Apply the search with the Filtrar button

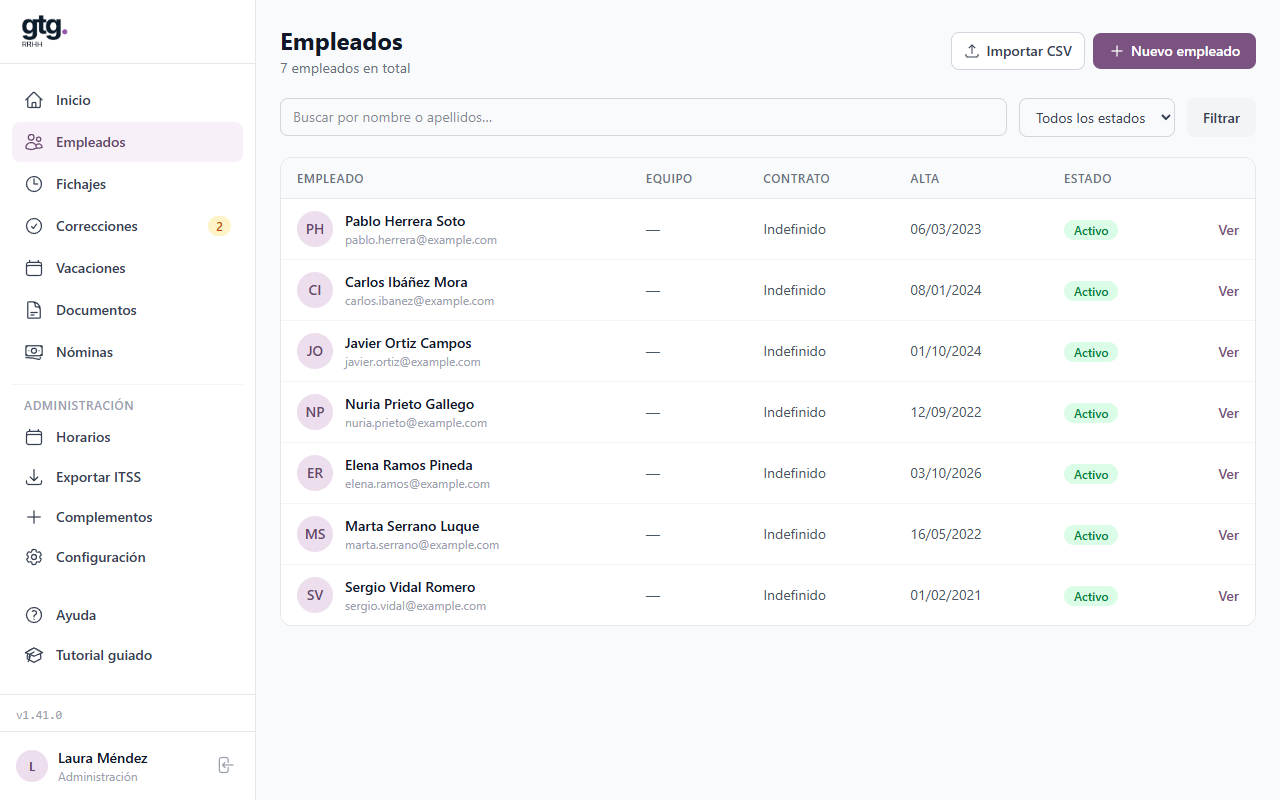(x=1221, y=117)
